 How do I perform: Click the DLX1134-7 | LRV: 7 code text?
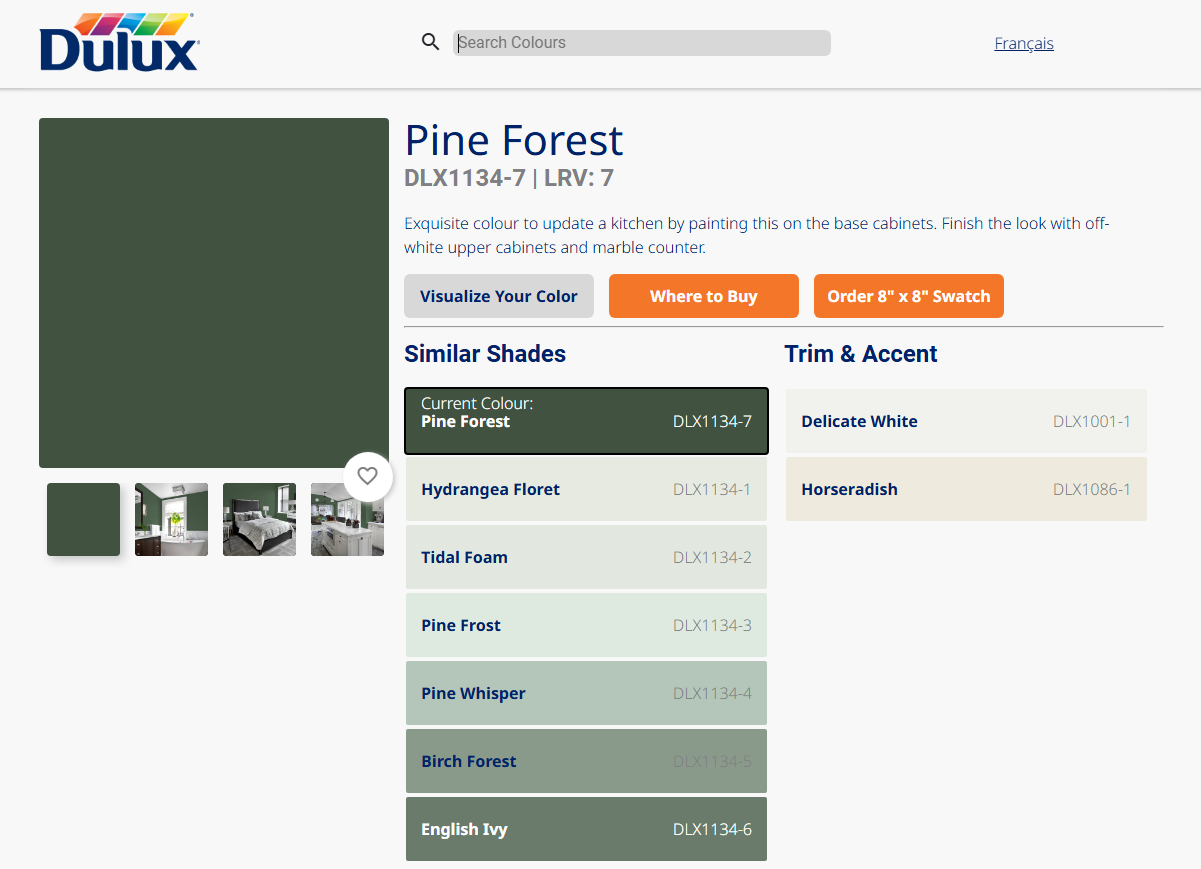click(x=509, y=178)
